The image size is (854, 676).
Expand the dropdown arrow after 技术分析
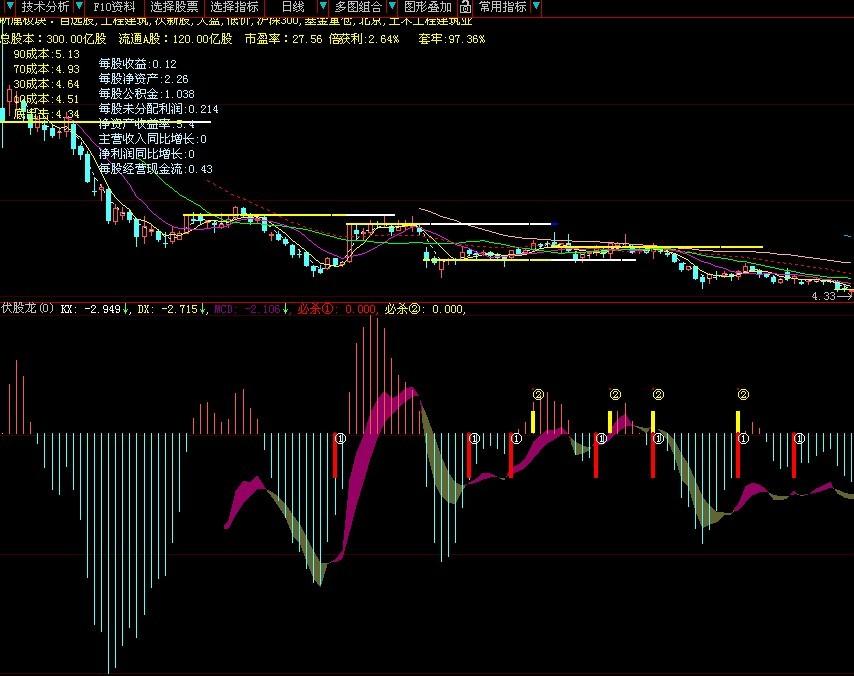coord(79,7)
